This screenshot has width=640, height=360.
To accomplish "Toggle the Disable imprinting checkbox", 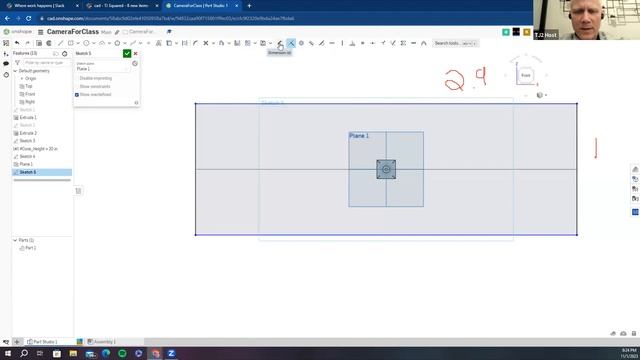I will pyautogui.click(x=77, y=78).
